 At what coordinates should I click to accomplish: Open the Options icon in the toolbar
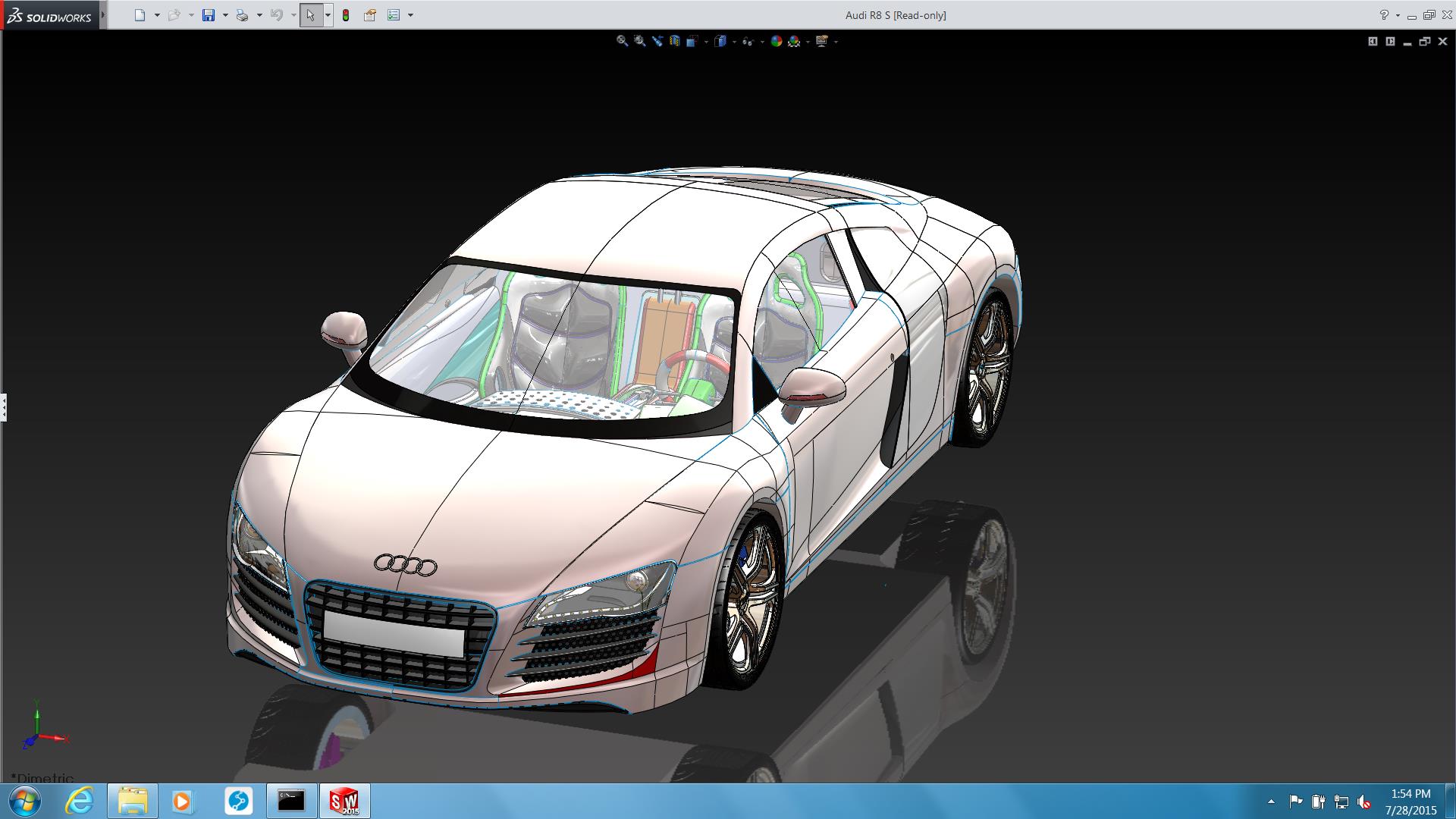[x=394, y=15]
